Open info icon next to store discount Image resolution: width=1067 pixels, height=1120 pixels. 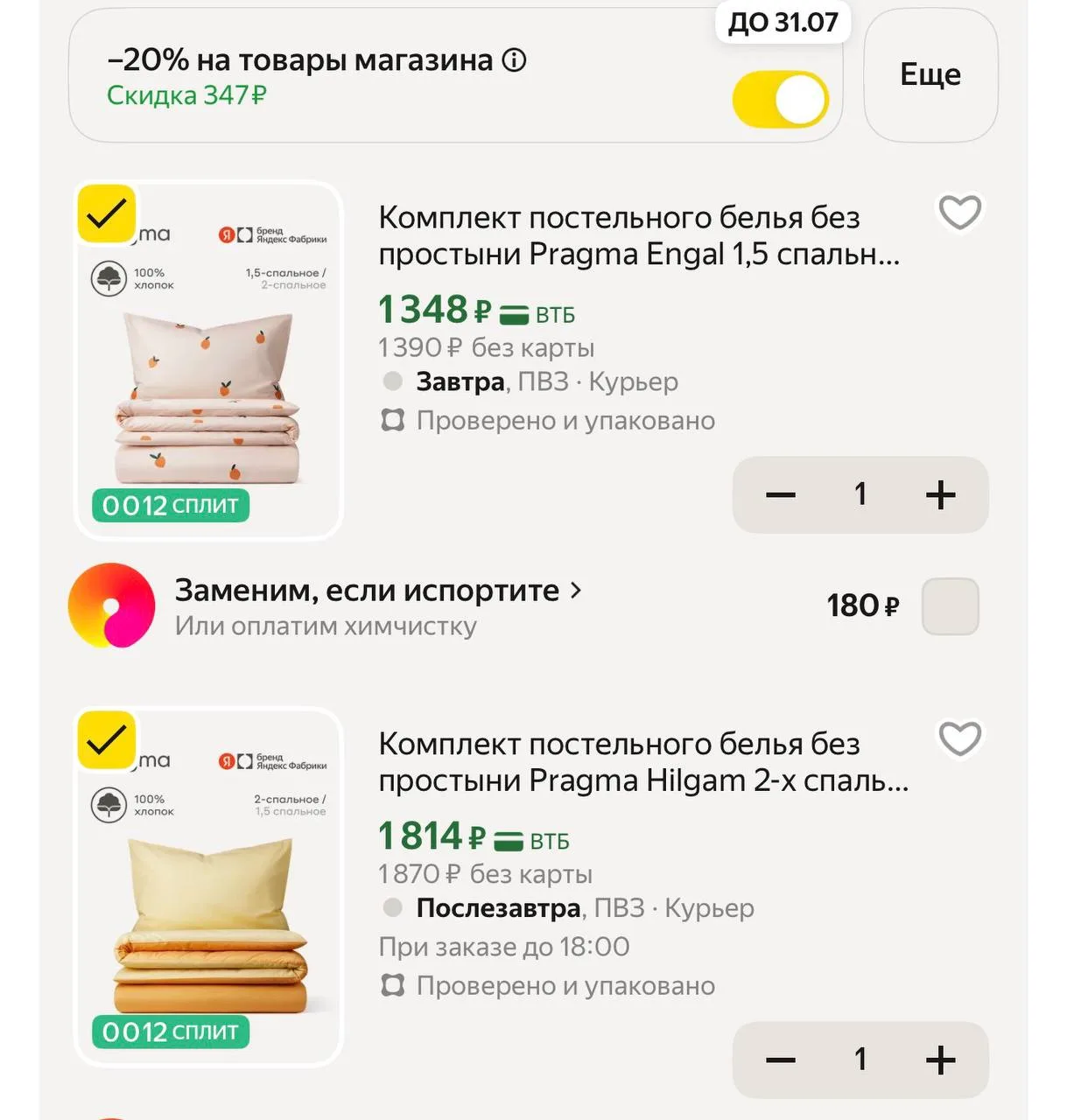tap(514, 60)
